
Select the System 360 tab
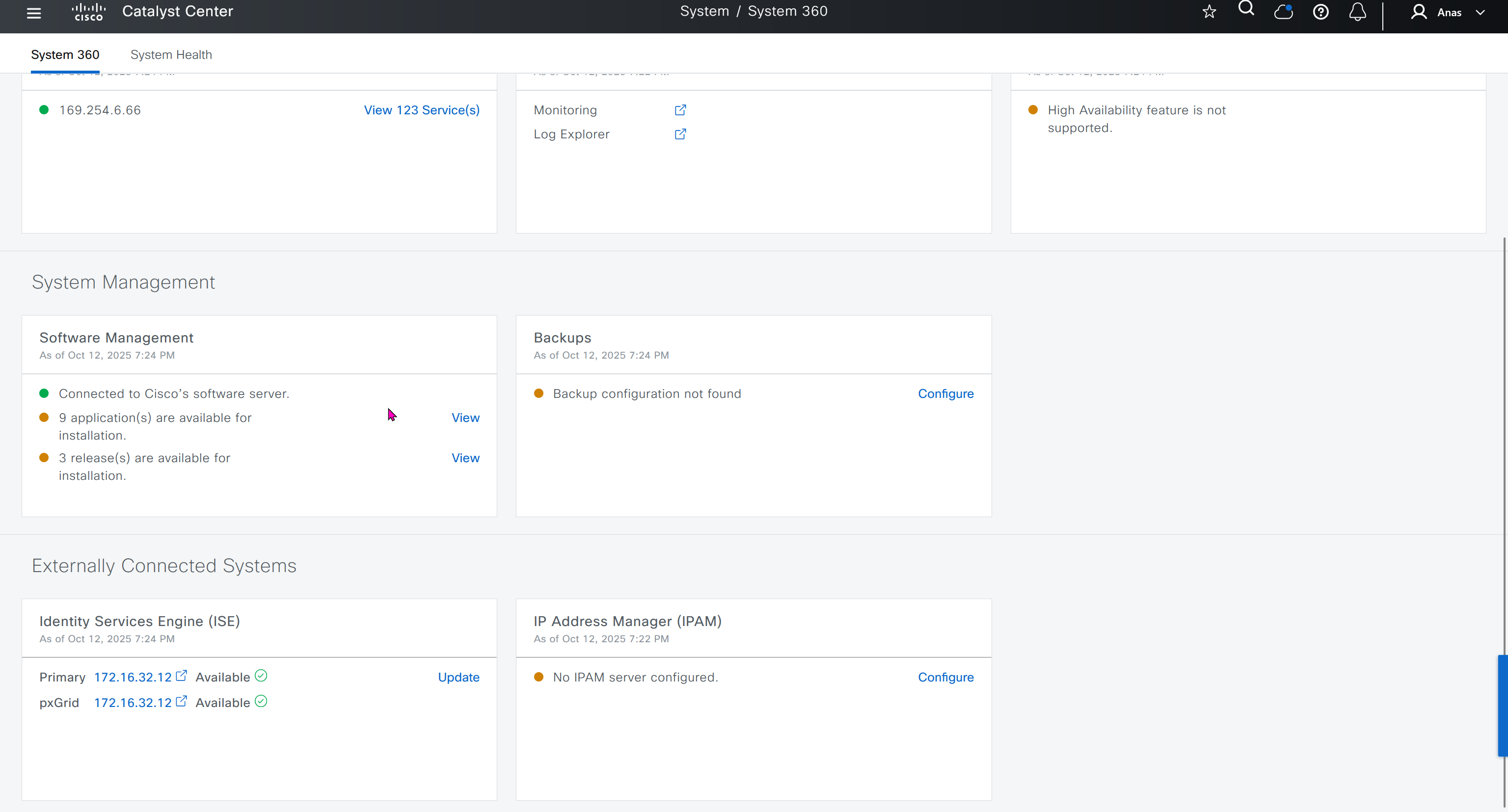pos(65,54)
